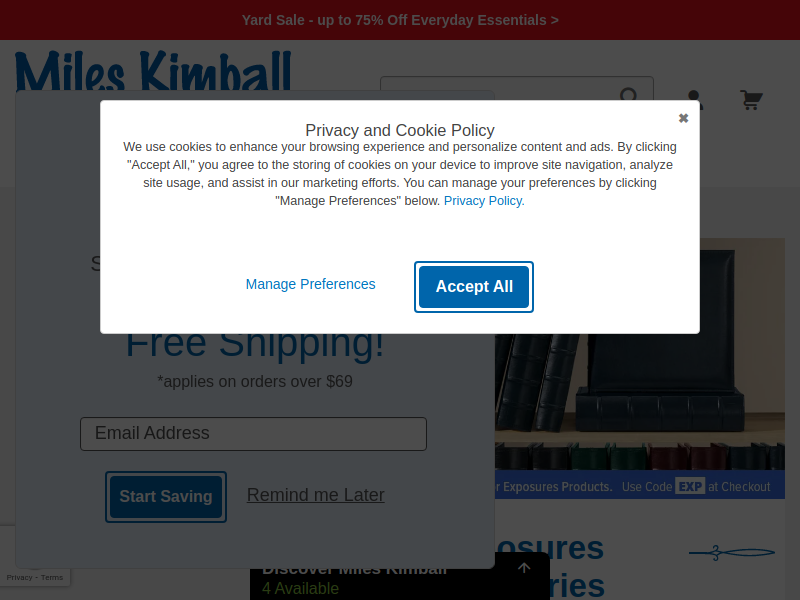Click the decorative needle icon
The height and width of the screenshot is (600, 800).
coord(732,553)
